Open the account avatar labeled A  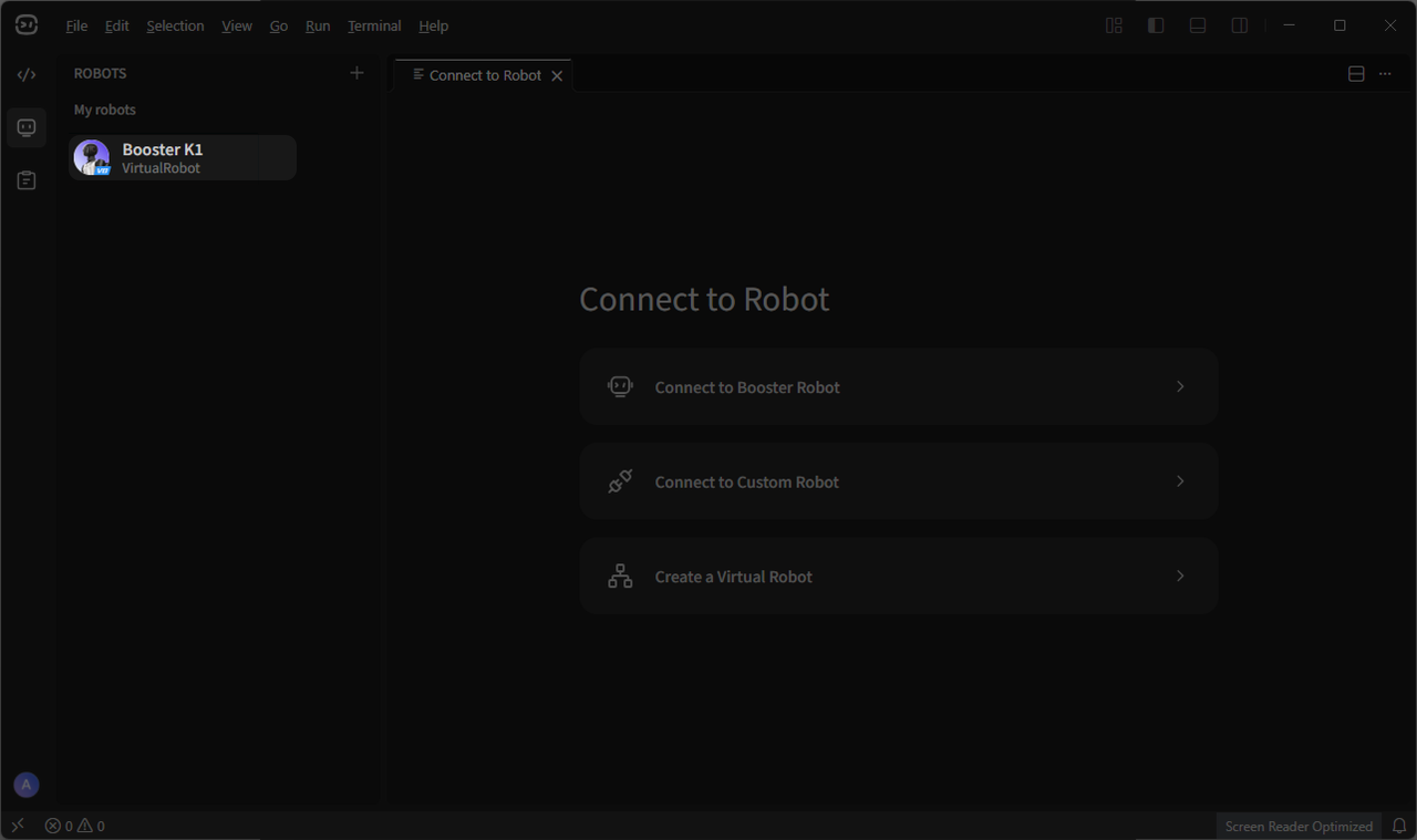point(26,785)
